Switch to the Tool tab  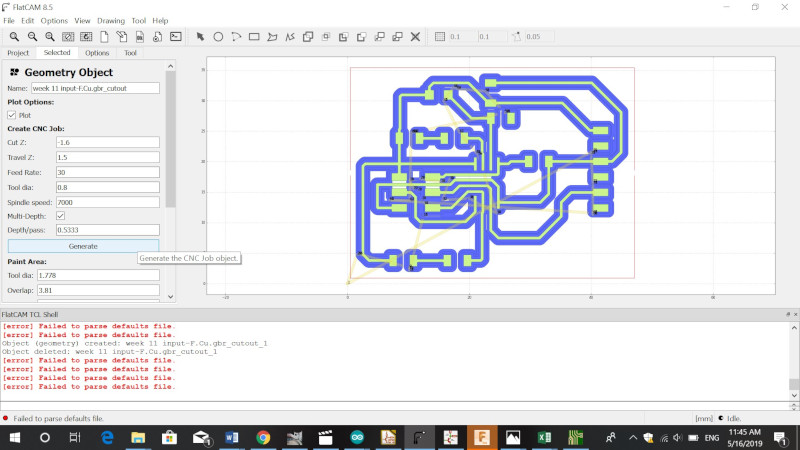coord(130,53)
